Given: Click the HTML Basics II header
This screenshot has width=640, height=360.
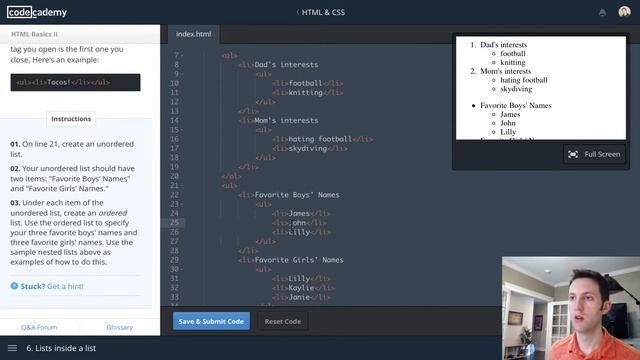Looking at the screenshot, I should (34, 34).
